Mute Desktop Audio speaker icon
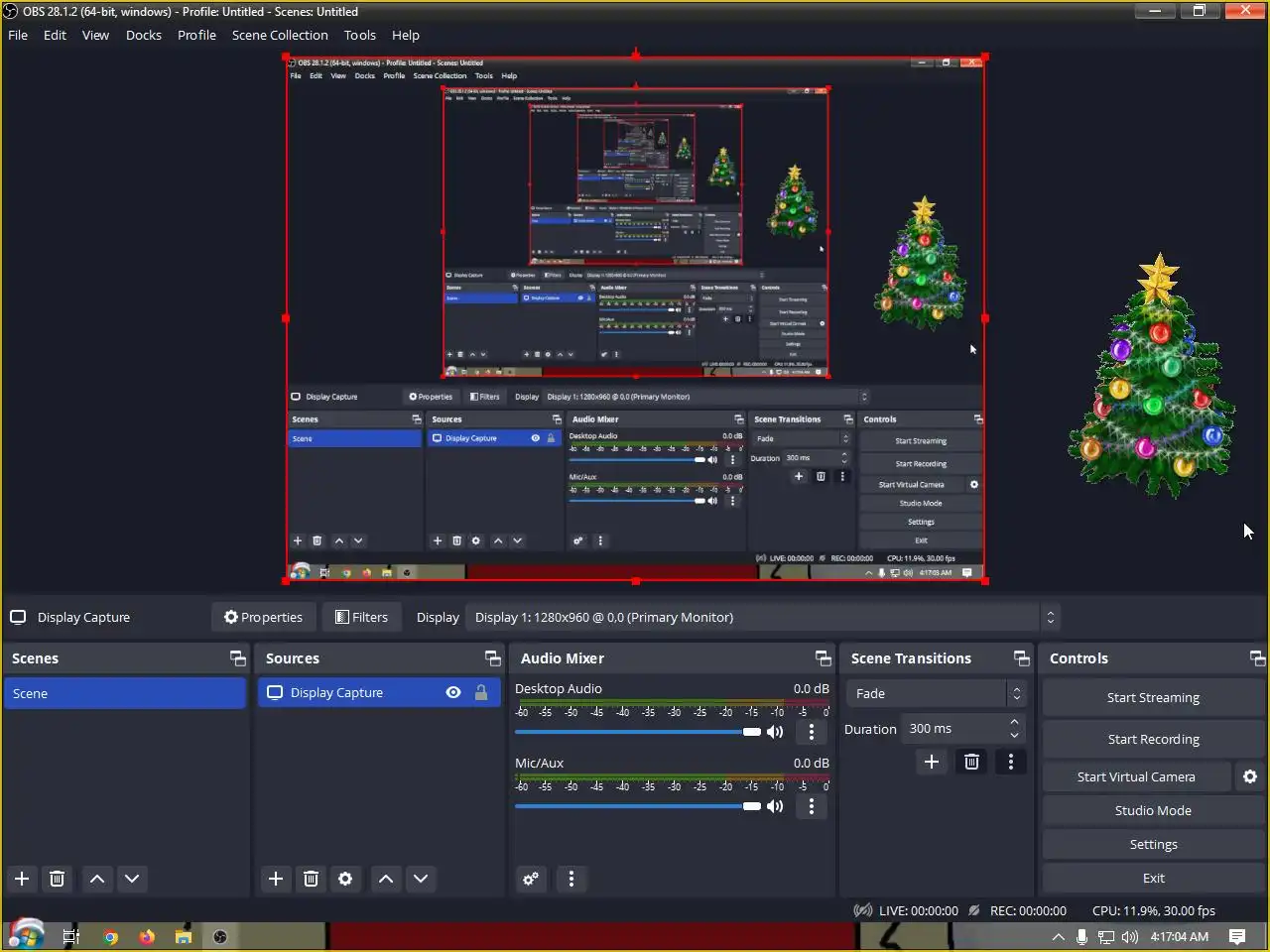 point(775,732)
